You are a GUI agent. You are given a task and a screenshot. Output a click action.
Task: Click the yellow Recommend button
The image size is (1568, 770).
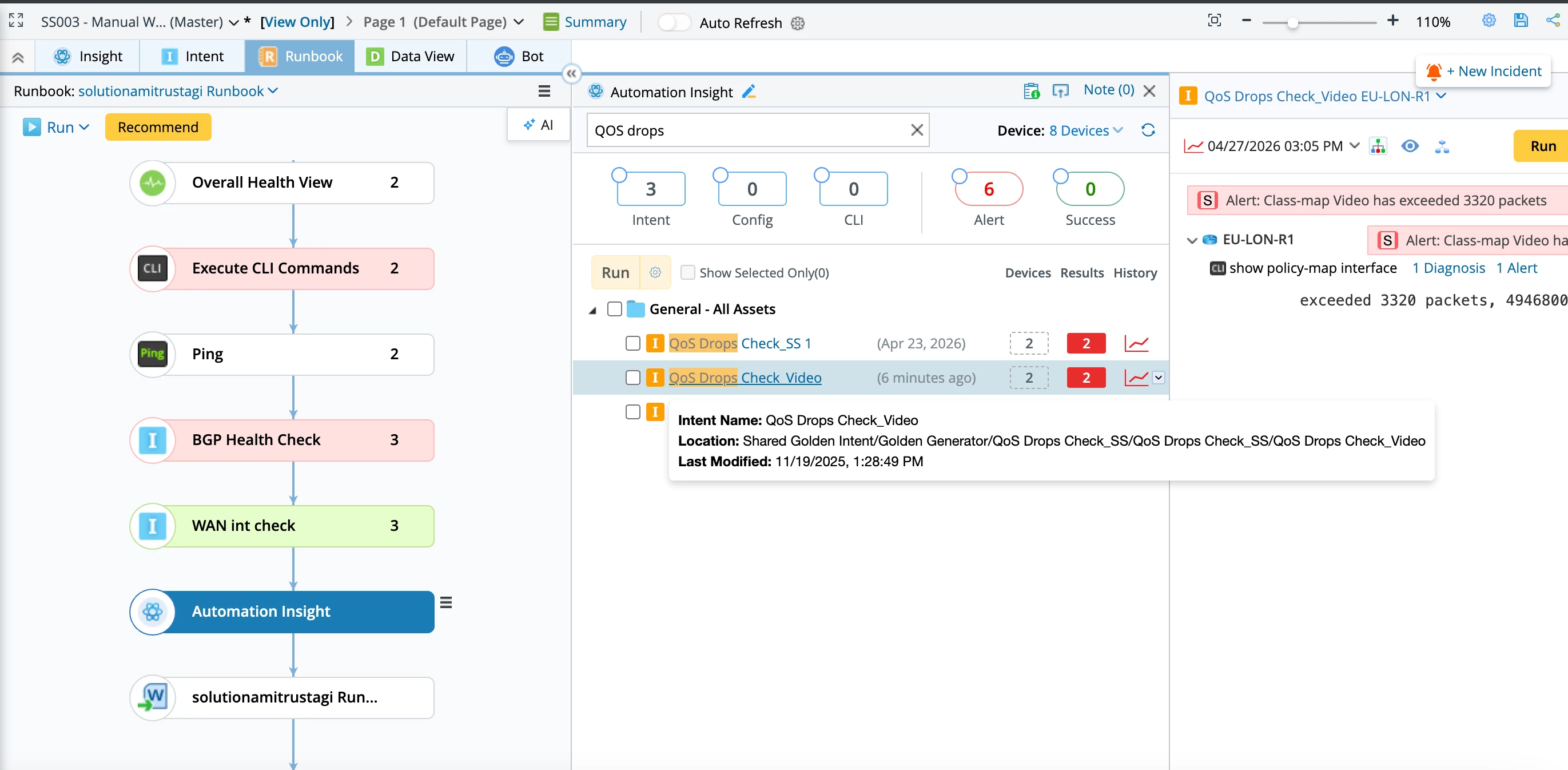point(158,126)
